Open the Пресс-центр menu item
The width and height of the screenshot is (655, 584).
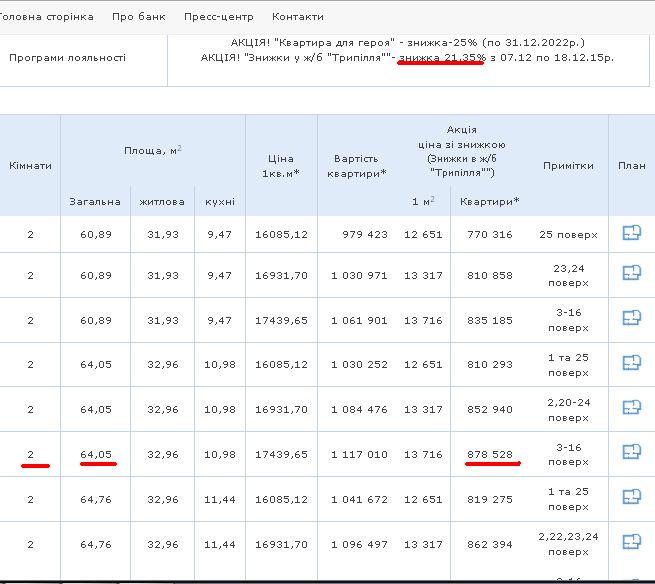[218, 17]
